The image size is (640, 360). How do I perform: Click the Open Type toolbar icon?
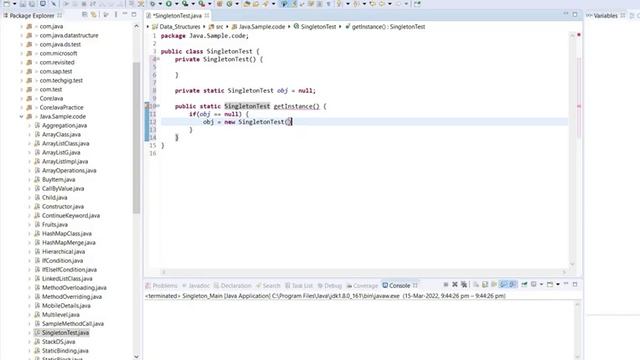(247, 4)
